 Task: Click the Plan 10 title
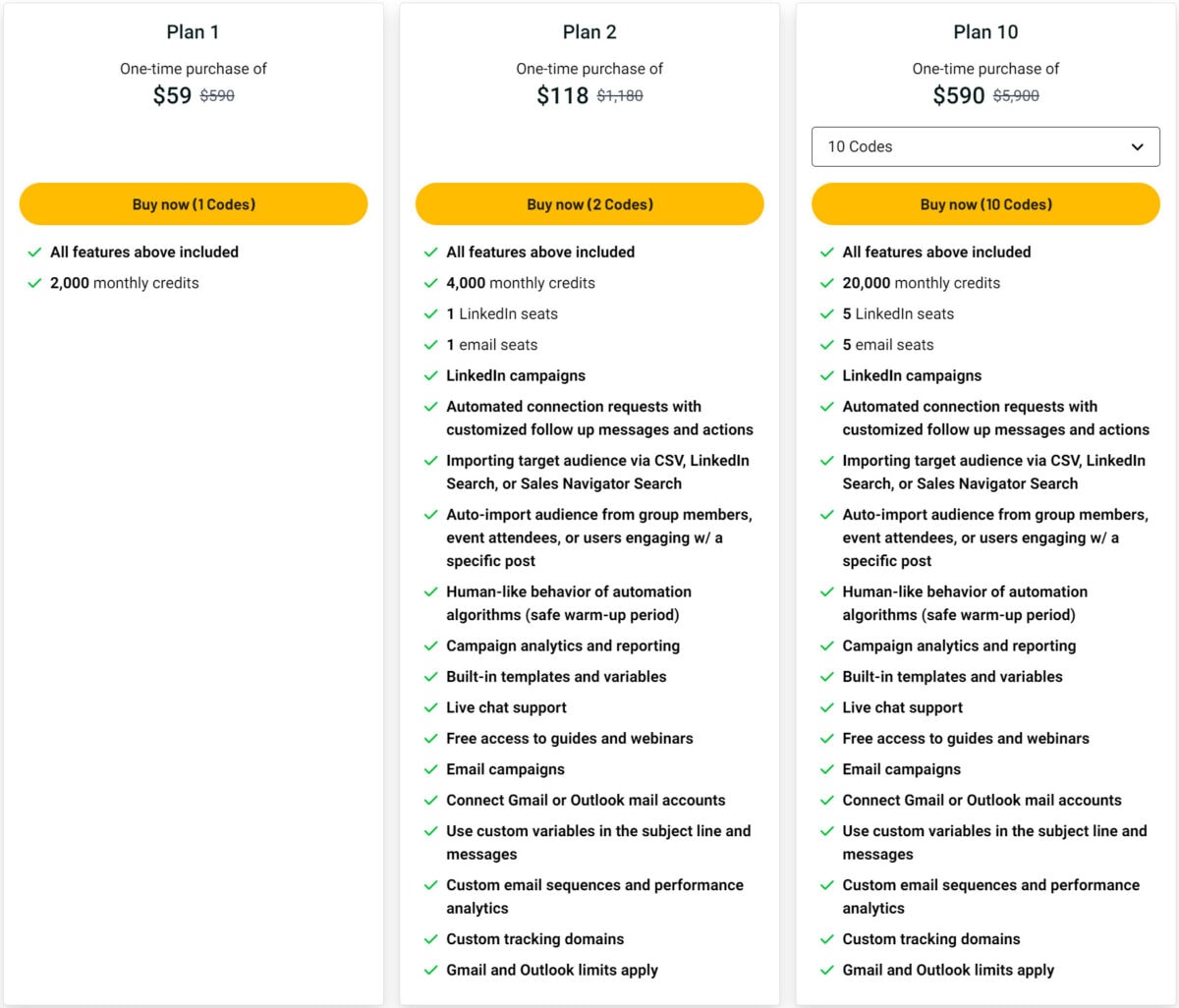(985, 32)
